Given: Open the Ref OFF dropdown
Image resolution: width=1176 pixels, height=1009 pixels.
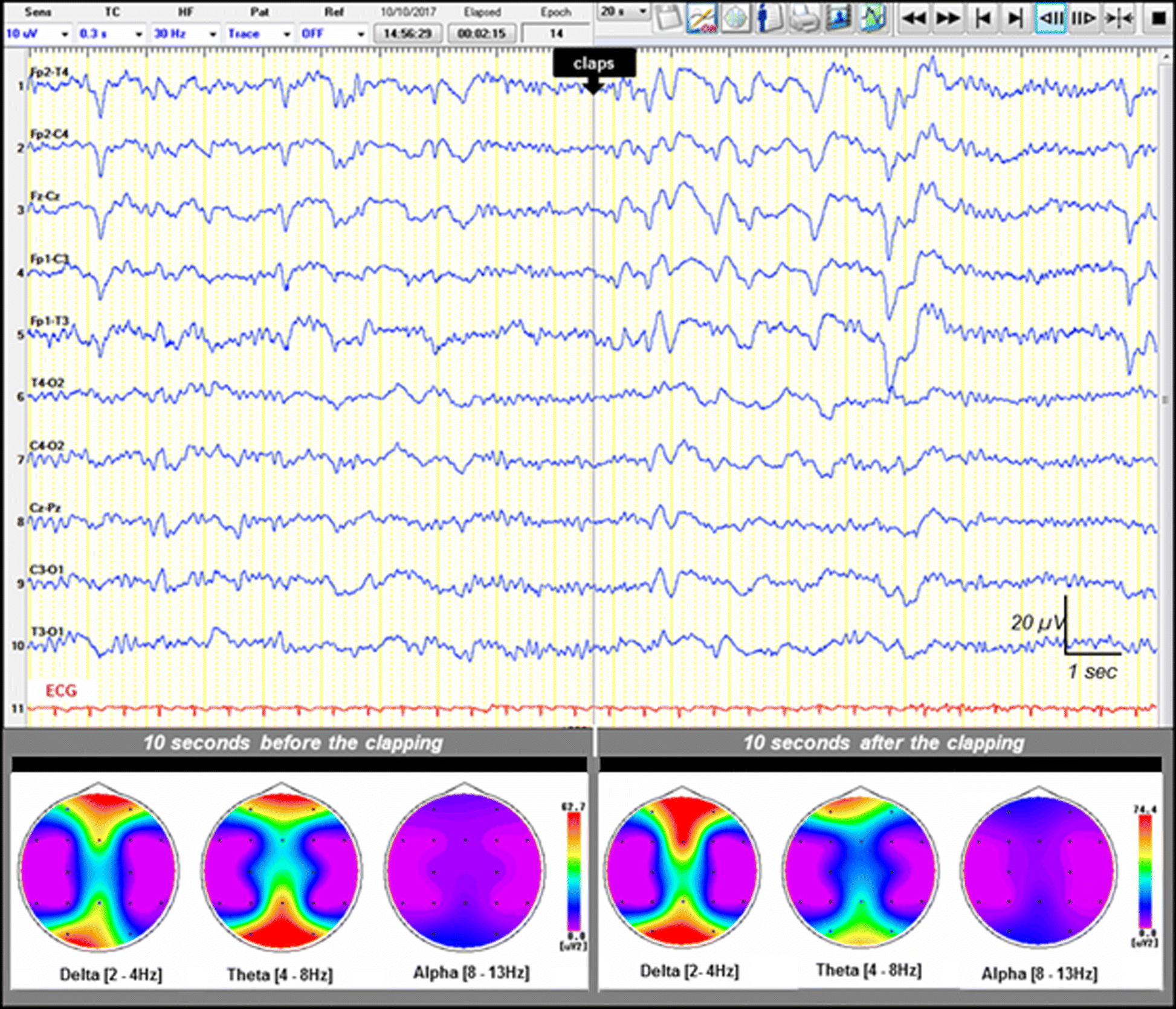Looking at the screenshot, I should 334,33.
